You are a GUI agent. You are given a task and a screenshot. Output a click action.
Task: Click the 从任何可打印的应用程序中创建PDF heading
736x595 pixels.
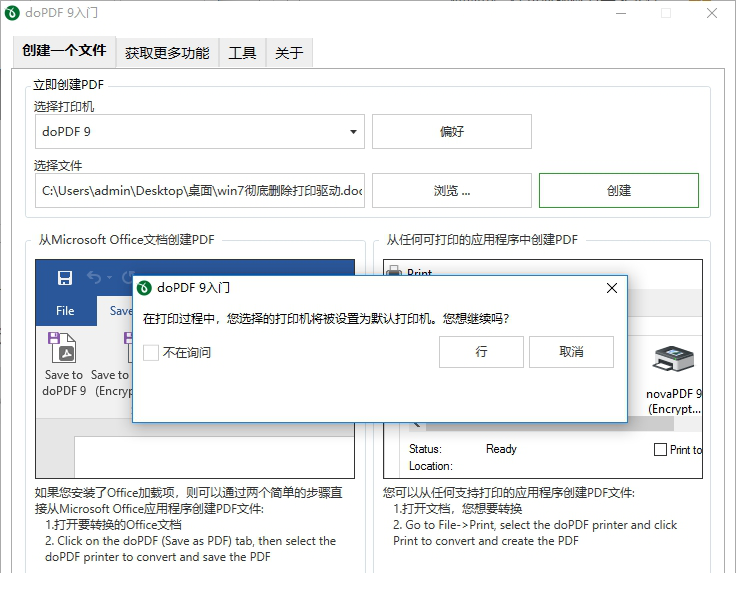[482, 240]
